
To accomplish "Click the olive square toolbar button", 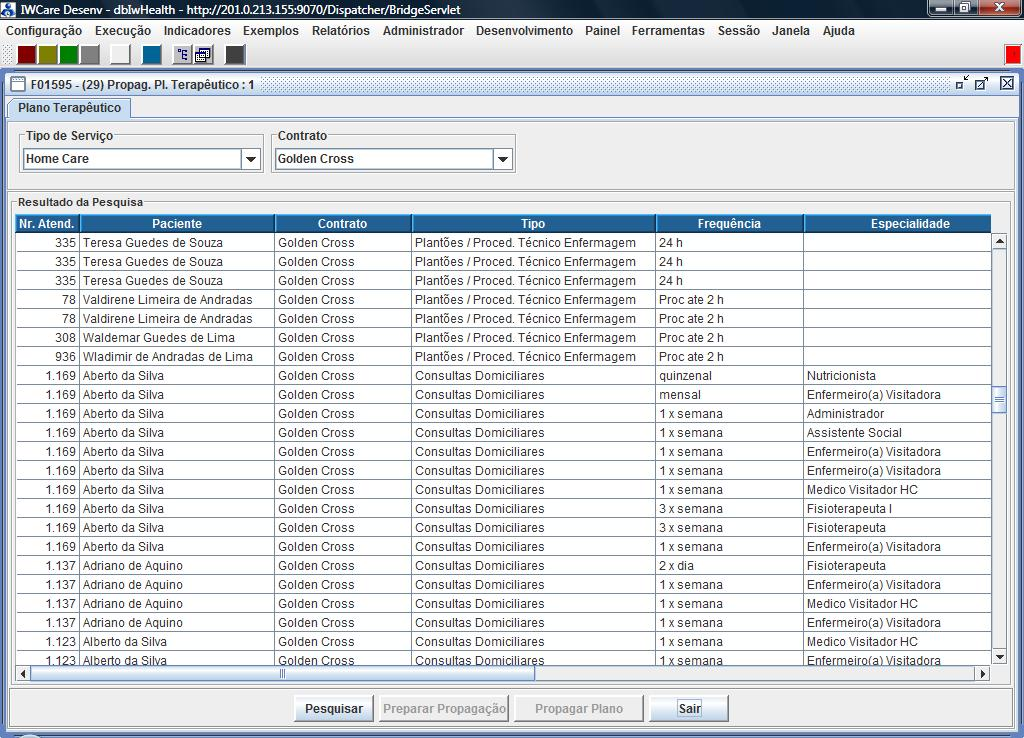I will pyautogui.click(x=48, y=55).
